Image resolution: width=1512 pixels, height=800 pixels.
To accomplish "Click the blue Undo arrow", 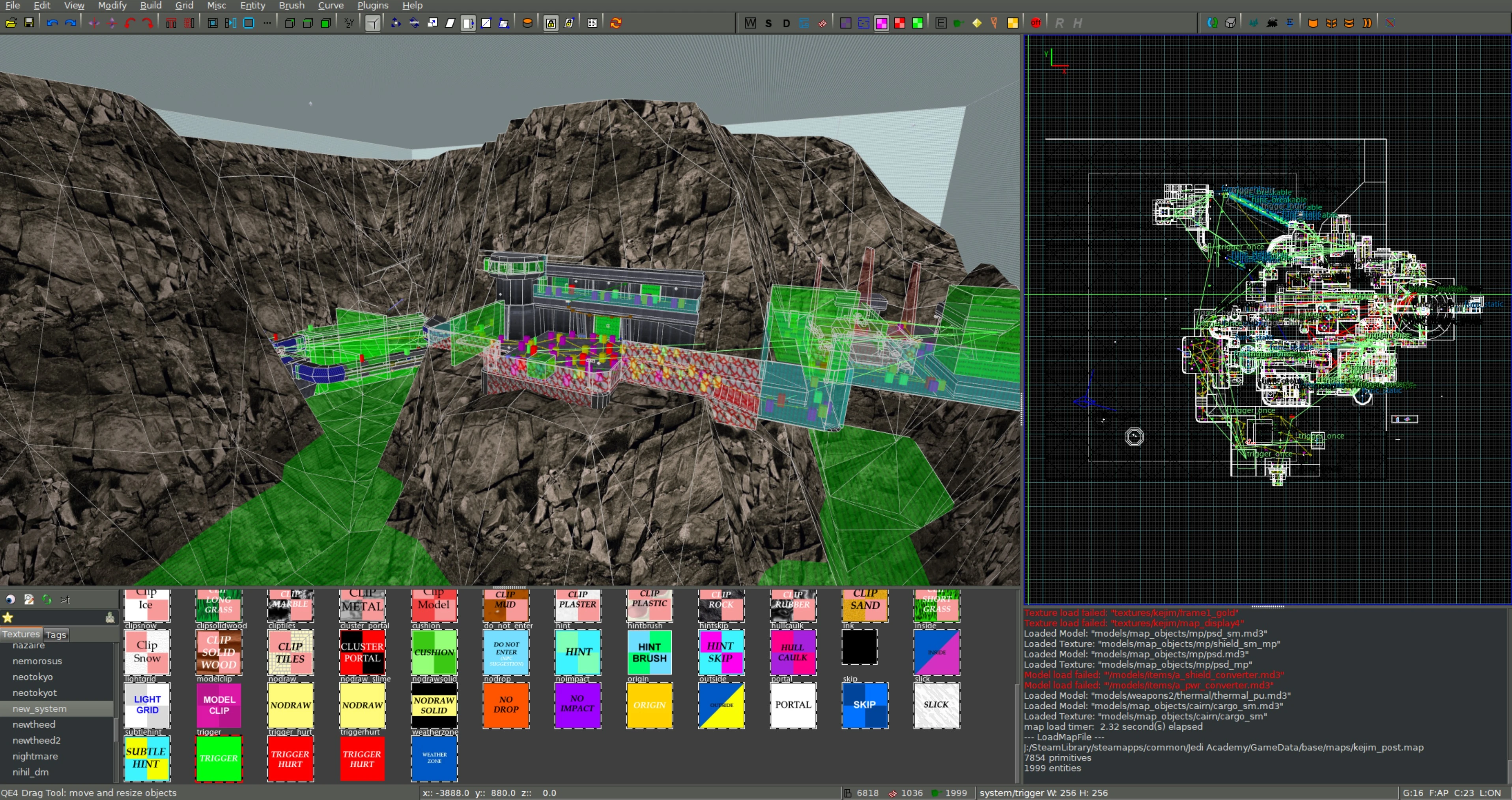I will coord(52,23).
